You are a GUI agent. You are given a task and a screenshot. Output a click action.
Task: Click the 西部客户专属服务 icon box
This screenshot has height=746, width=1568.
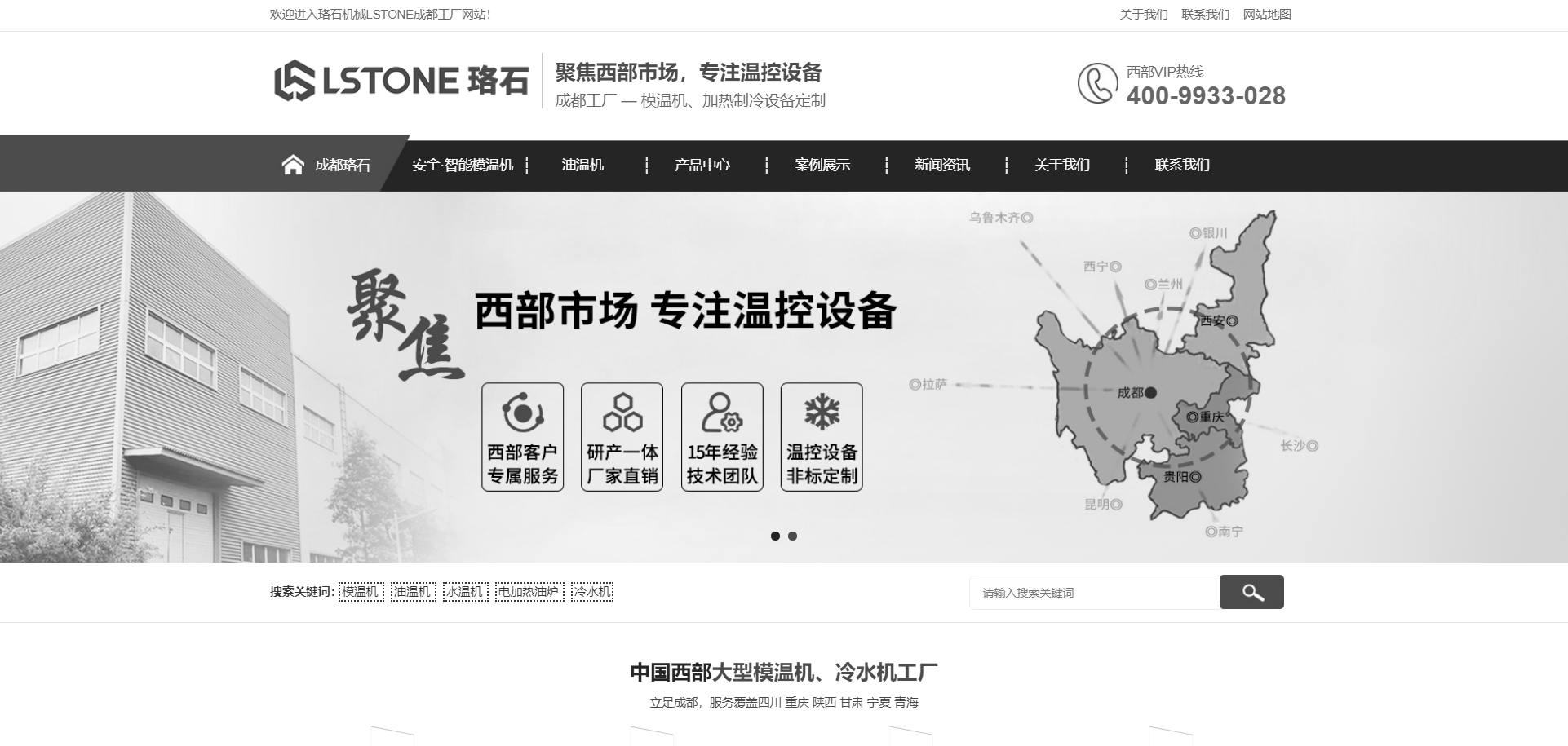click(522, 437)
